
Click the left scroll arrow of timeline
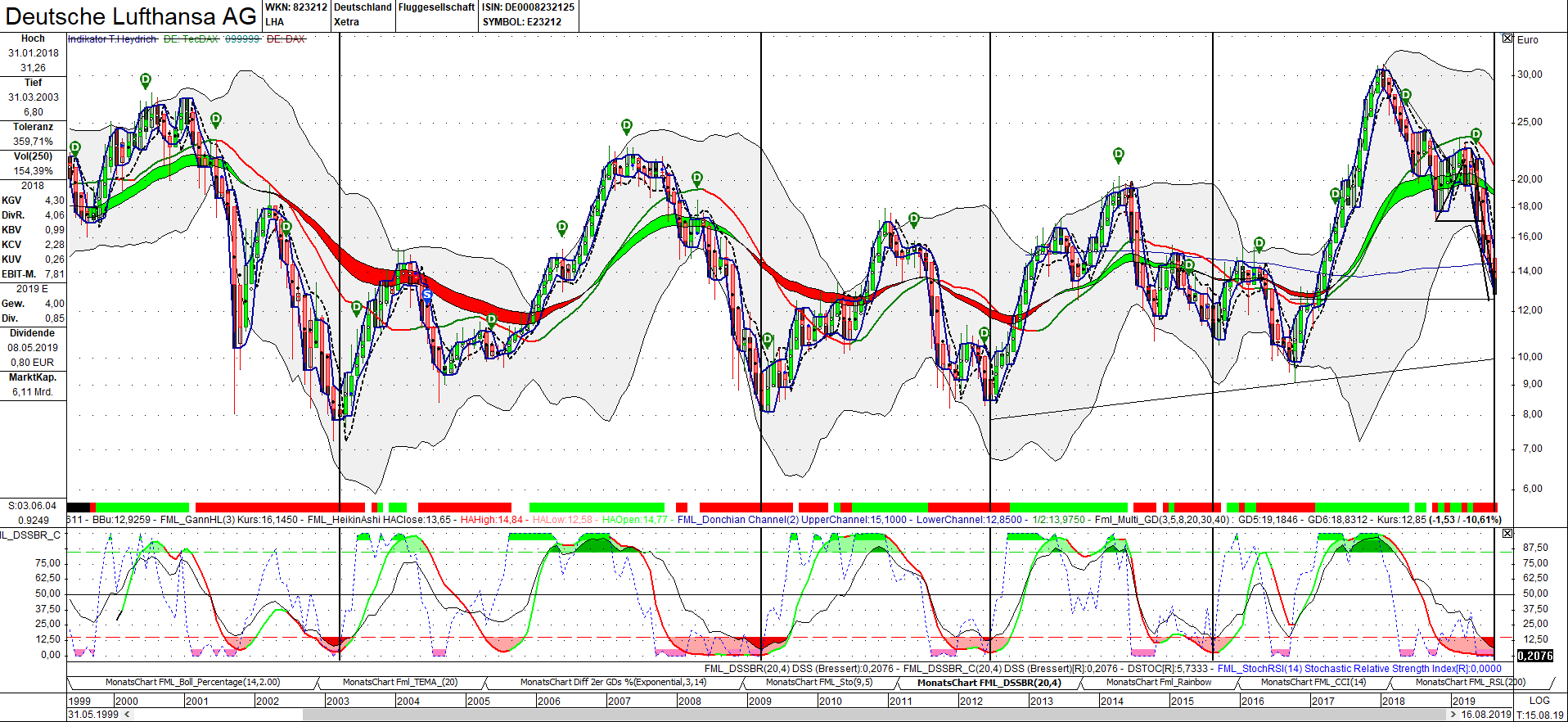tap(127, 715)
